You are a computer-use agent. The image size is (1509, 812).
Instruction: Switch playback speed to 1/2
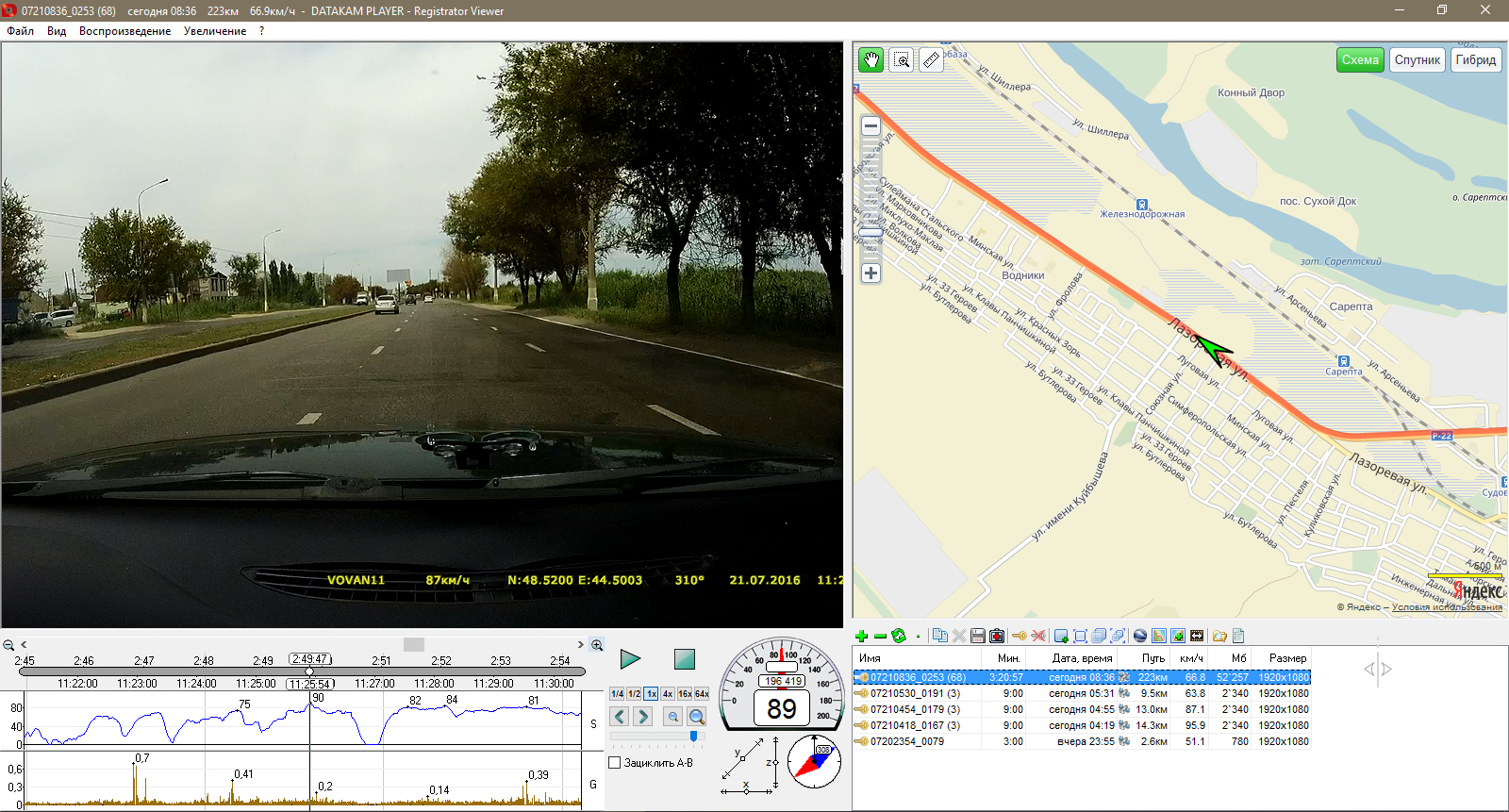point(634,693)
